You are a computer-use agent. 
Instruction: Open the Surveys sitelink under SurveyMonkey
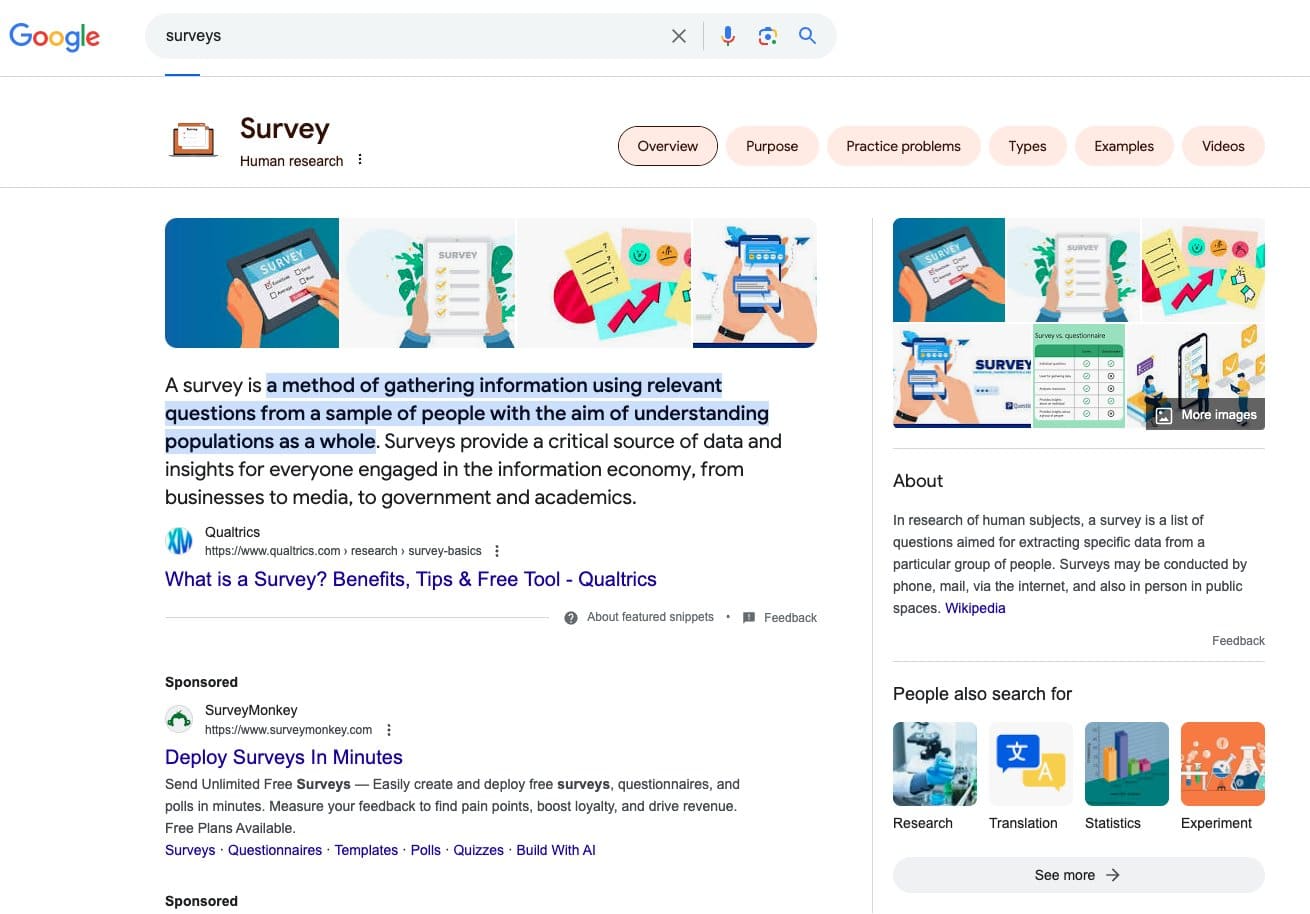pyautogui.click(x=190, y=850)
